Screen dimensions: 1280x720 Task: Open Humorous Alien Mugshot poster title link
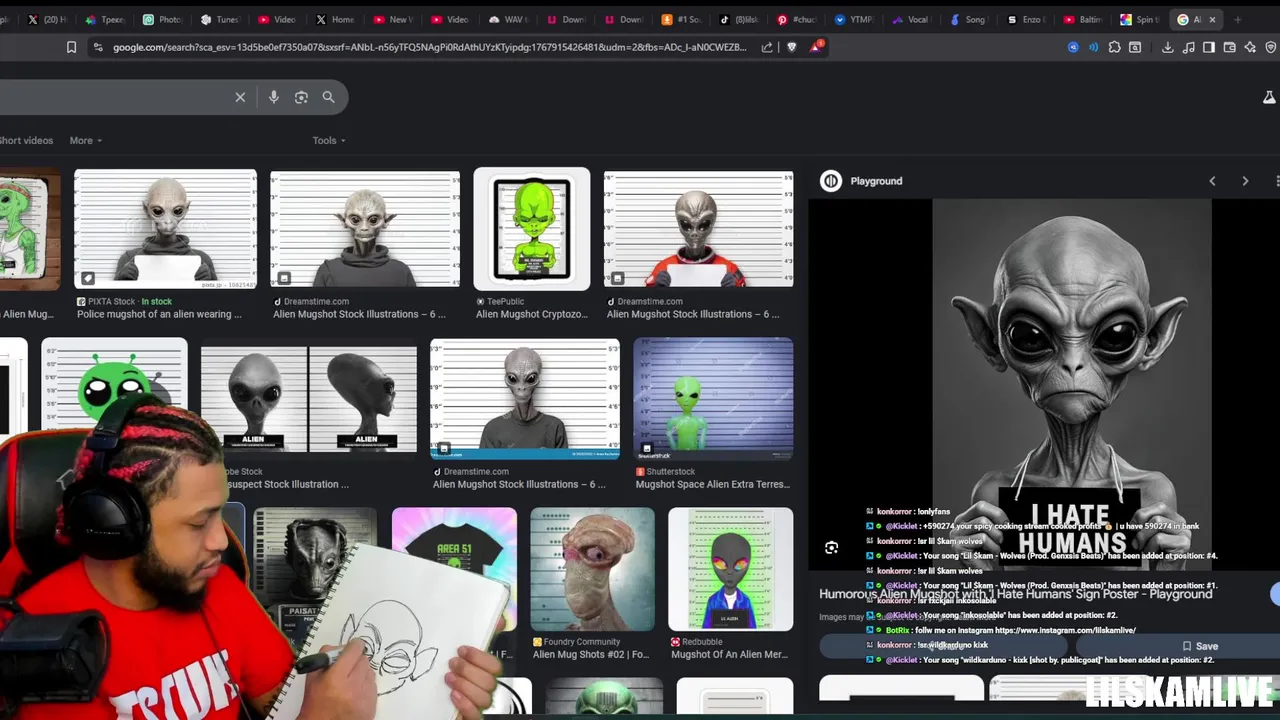[1015, 594]
